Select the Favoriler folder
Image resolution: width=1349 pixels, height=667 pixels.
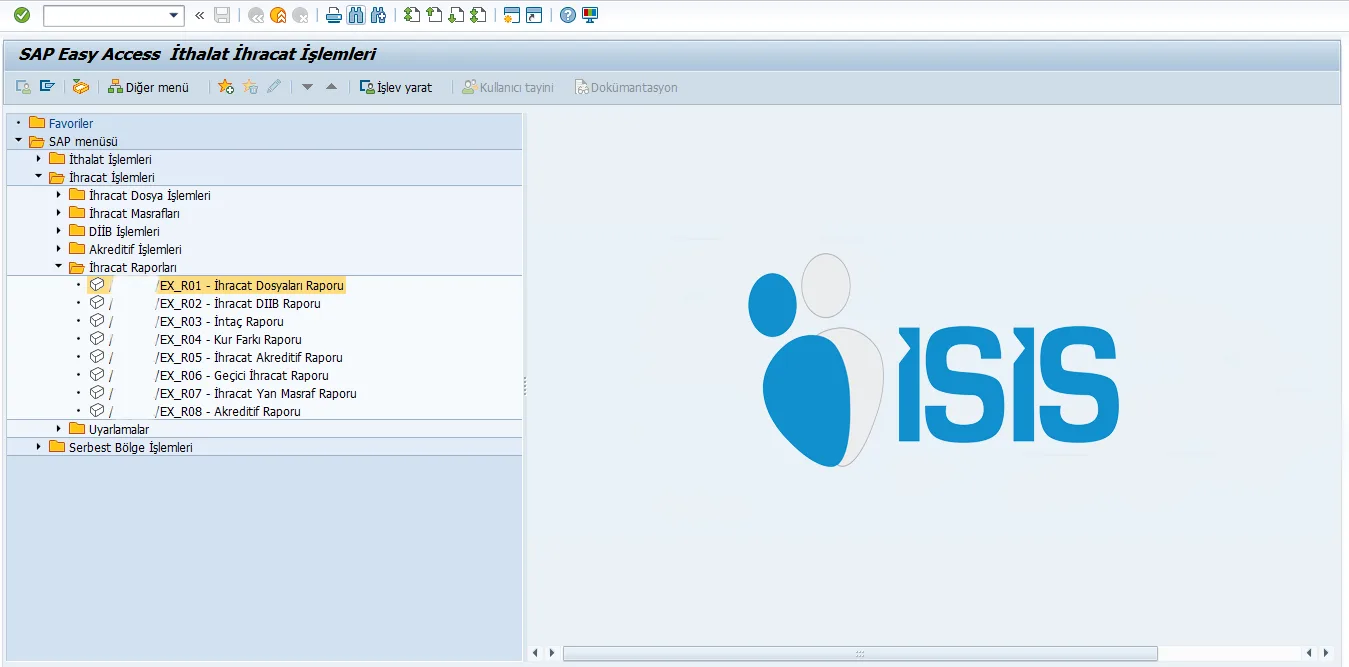[x=71, y=123]
